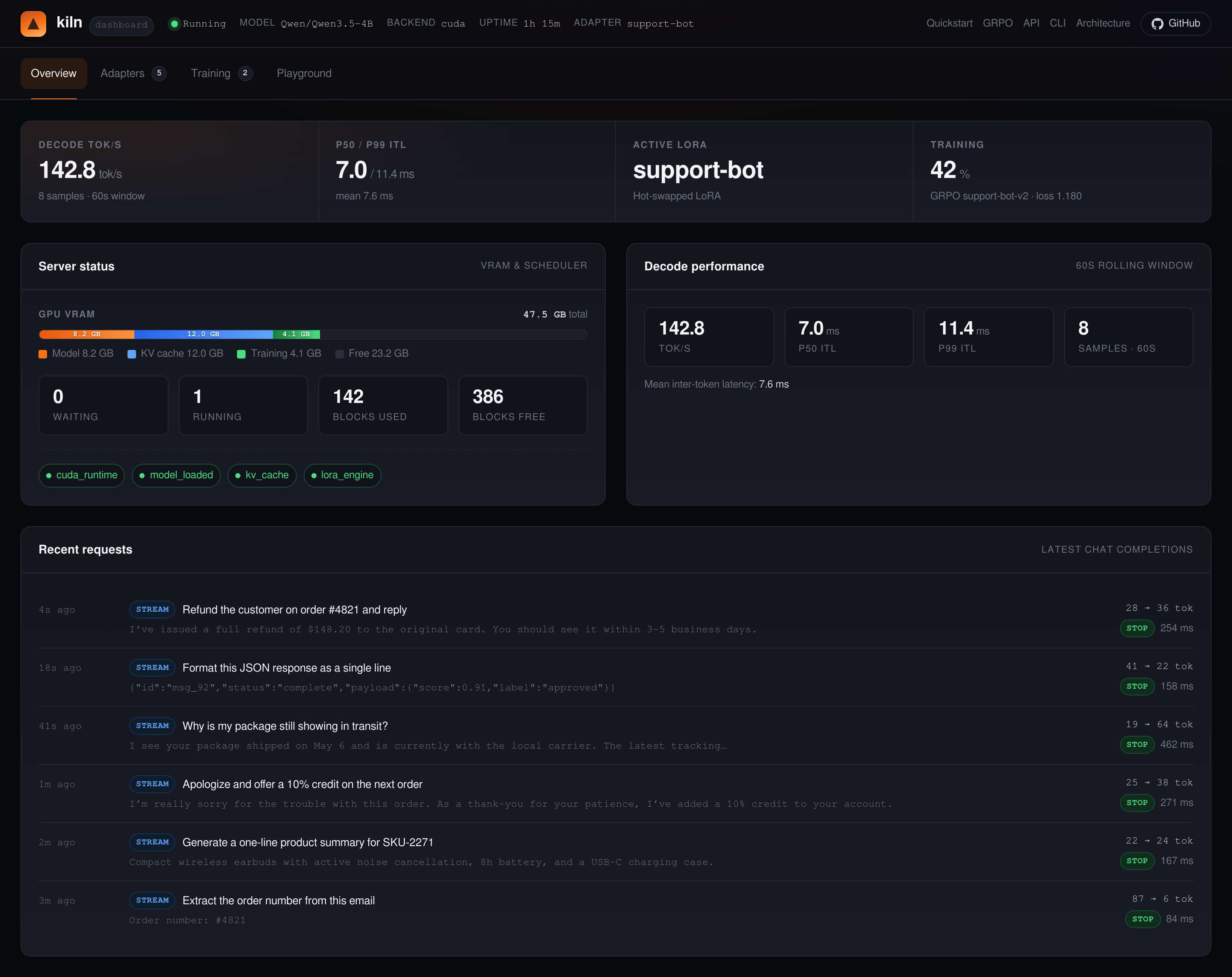Click the kv_cache status pill
The width and height of the screenshot is (1232, 977).
[262, 475]
